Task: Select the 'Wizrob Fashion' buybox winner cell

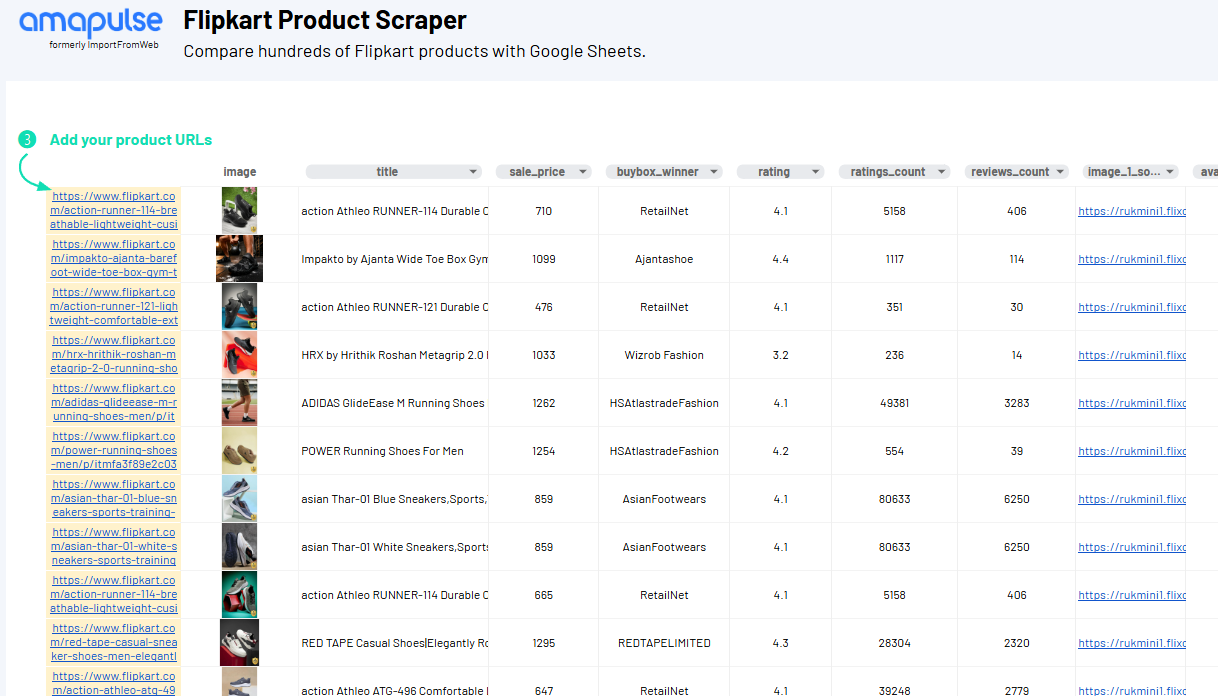Action: (x=664, y=355)
